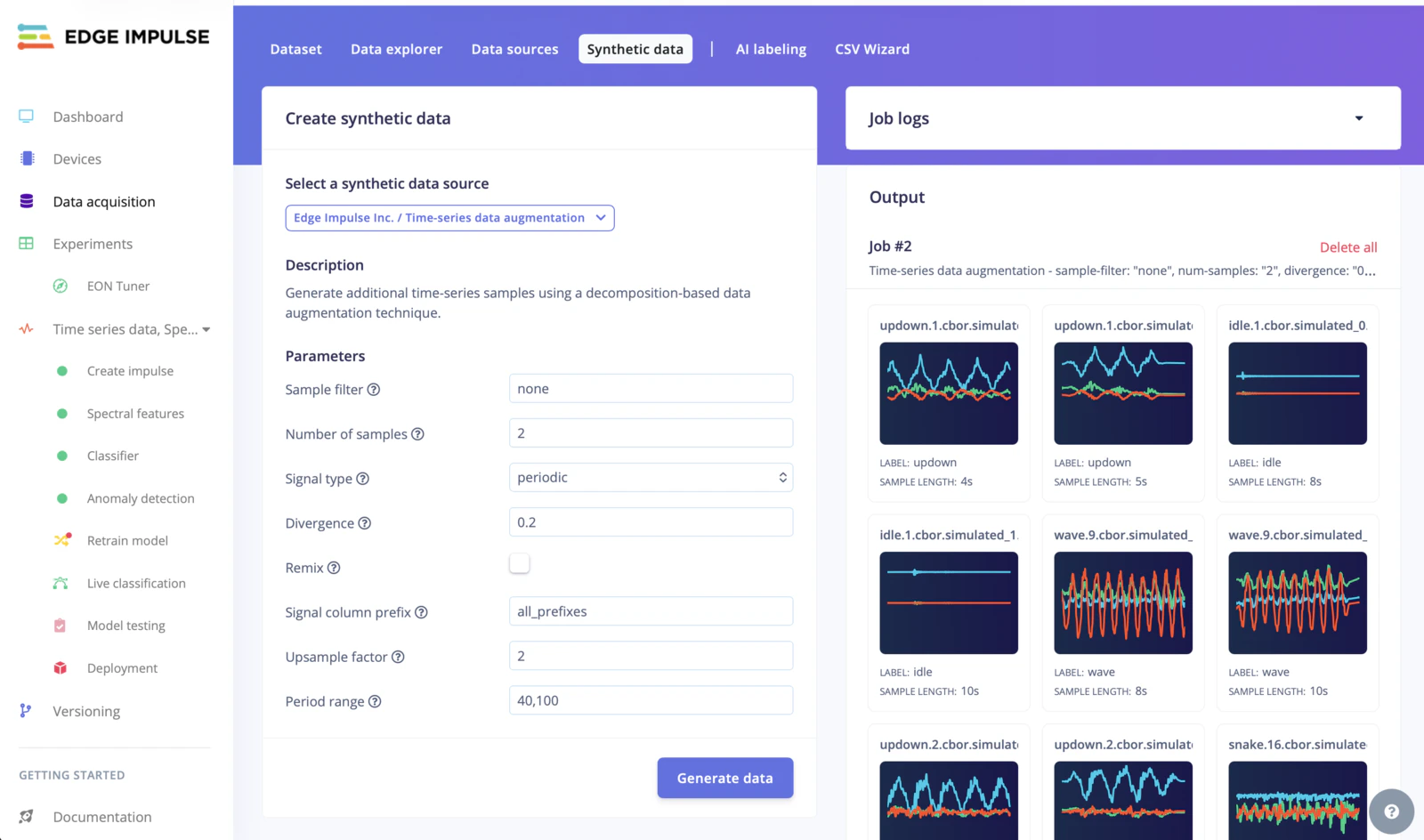Click the help icon next to Period range

click(x=375, y=700)
